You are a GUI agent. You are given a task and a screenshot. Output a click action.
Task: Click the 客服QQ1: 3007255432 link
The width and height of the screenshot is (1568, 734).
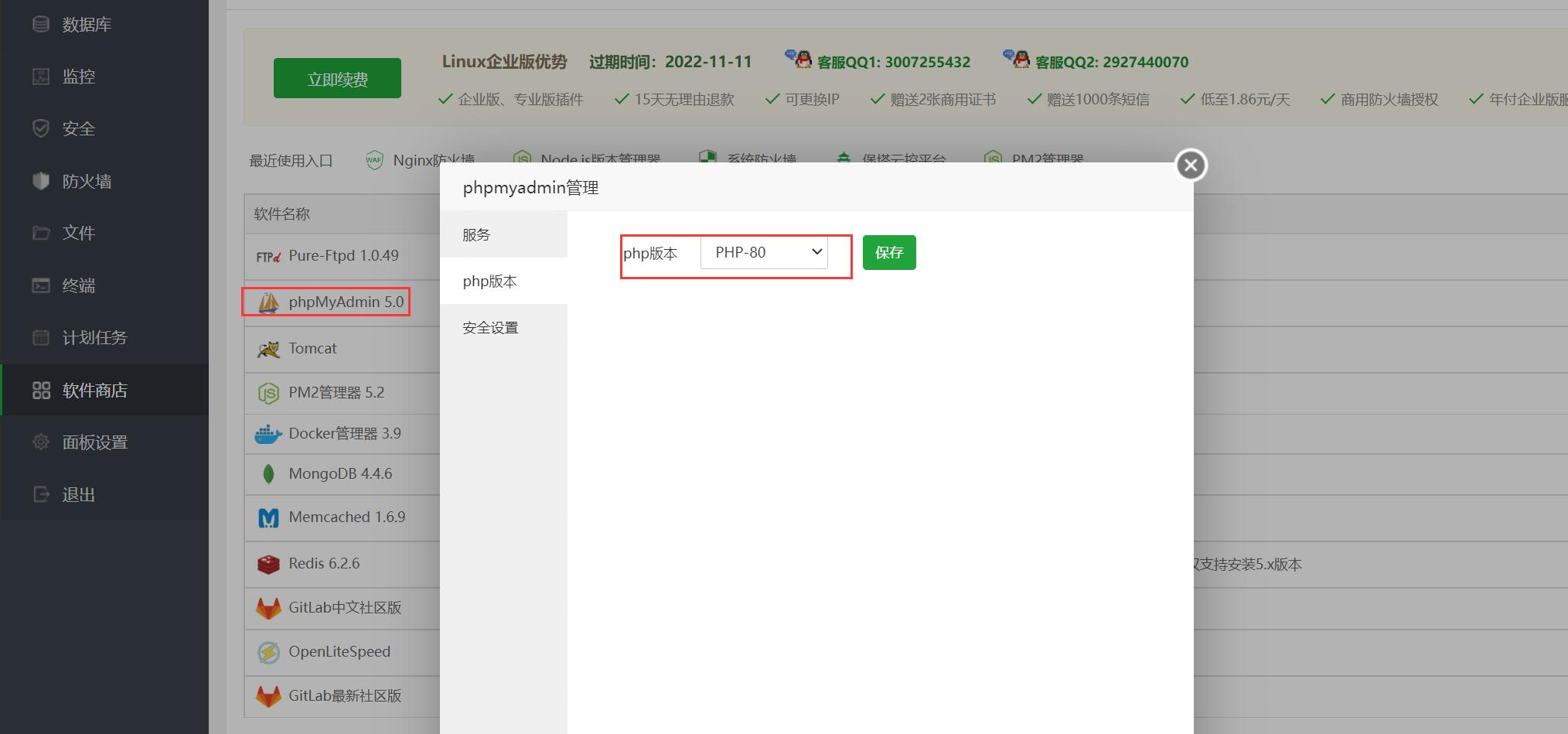coord(893,62)
